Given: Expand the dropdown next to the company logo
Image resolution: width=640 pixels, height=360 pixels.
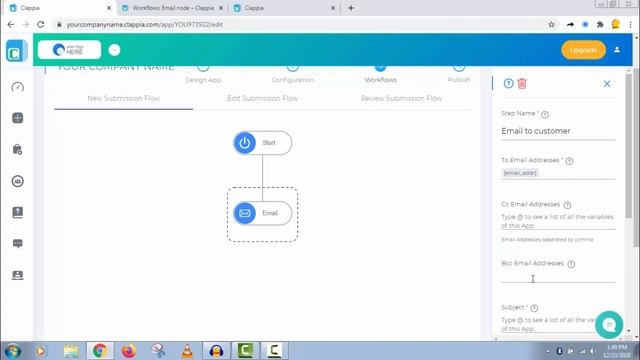Looking at the screenshot, I should coord(114,50).
